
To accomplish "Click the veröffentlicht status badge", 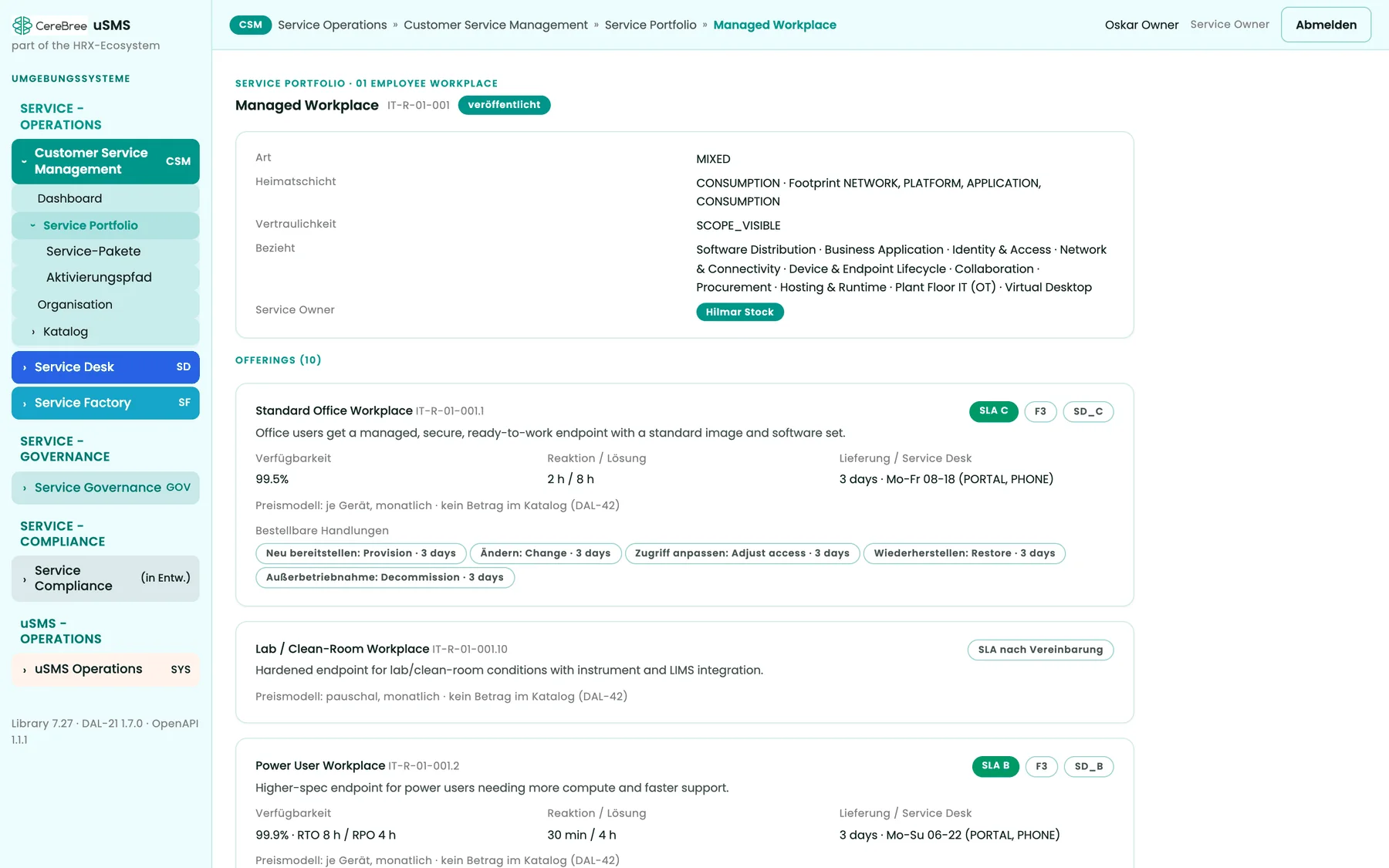I will [x=504, y=105].
